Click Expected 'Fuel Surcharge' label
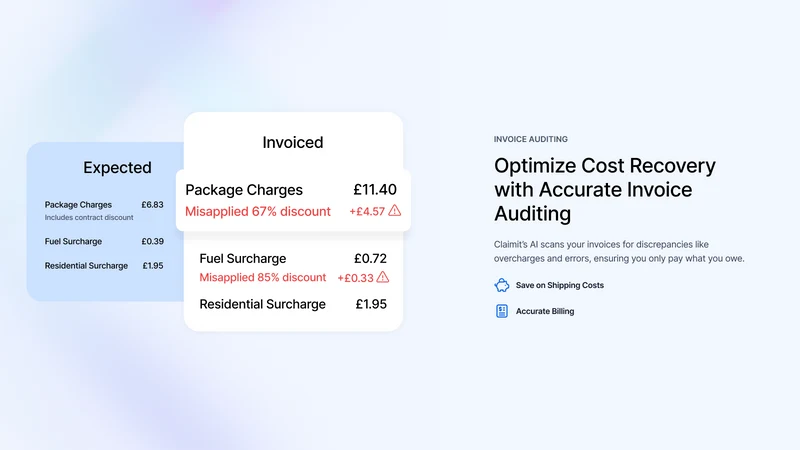This screenshot has width=800, height=450. (73, 241)
